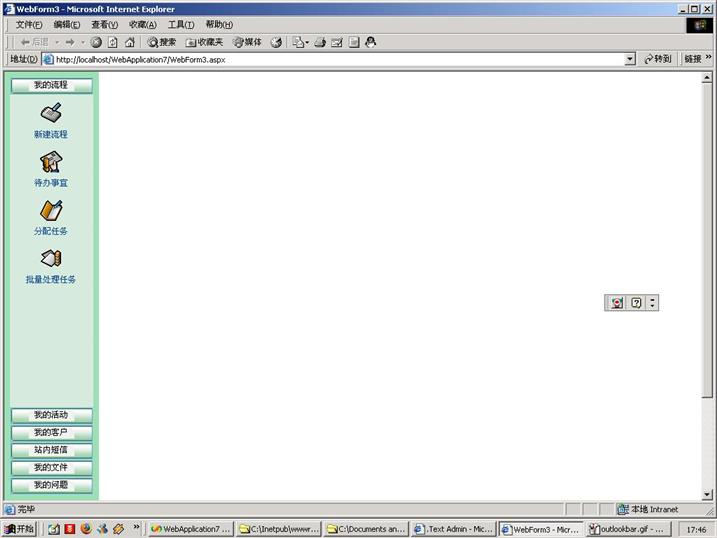Click the red quick launch icon
717x538 pixels.
pos(70,529)
